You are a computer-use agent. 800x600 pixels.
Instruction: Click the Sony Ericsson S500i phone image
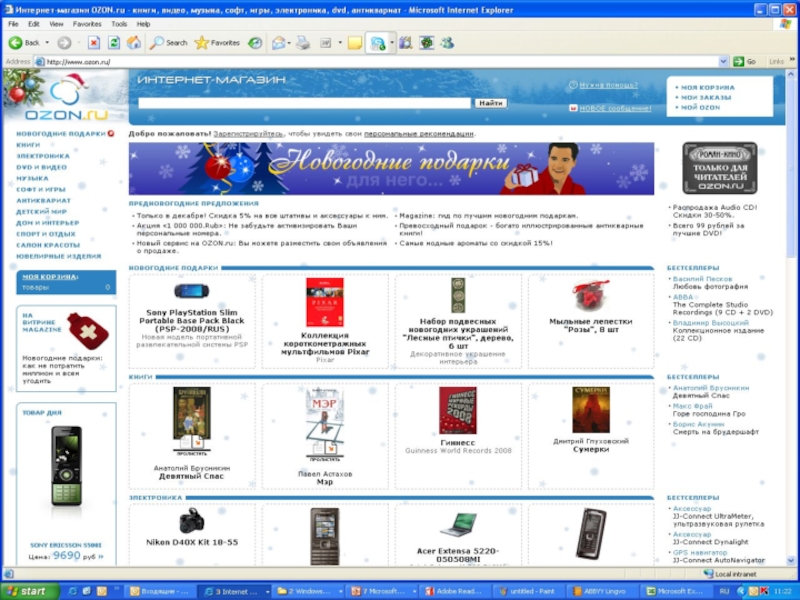coord(66,465)
